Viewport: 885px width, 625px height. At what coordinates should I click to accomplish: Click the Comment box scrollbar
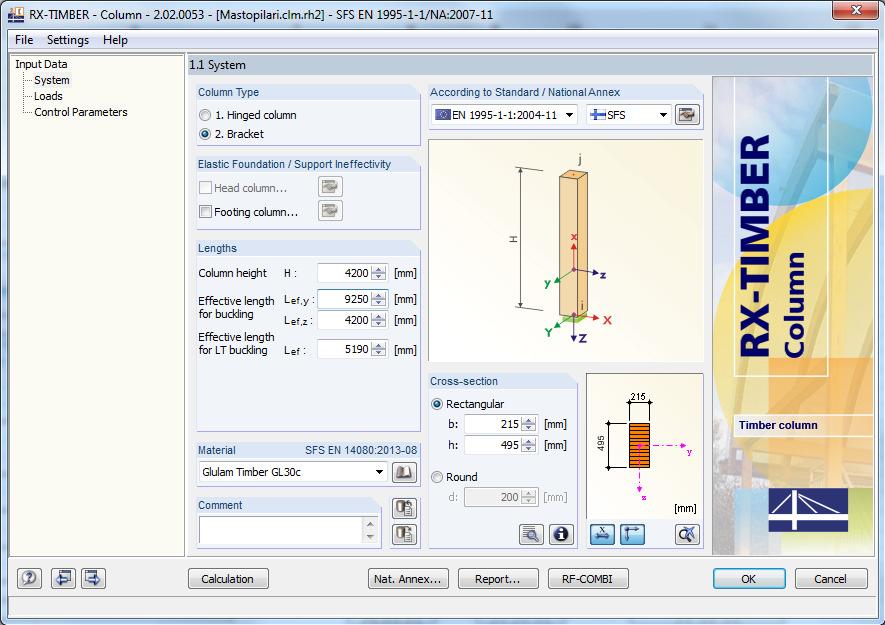click(370, 530)
